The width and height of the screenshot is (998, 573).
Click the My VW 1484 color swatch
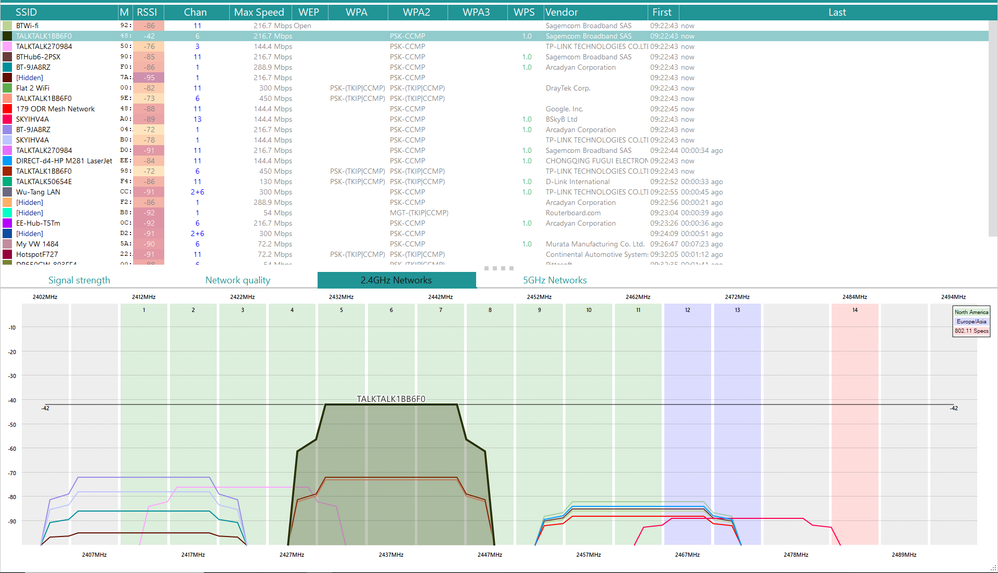(x=7, y=244)
